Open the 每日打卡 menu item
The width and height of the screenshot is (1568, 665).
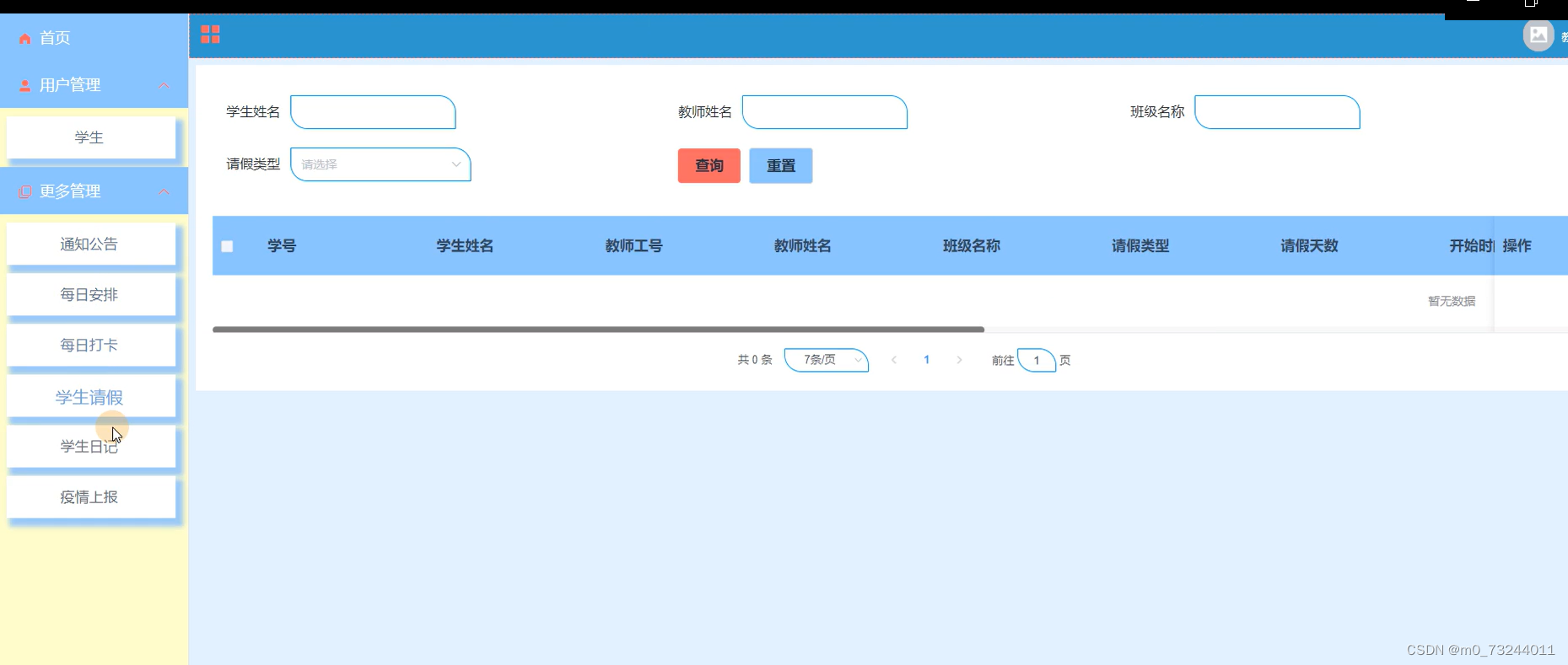91,346
